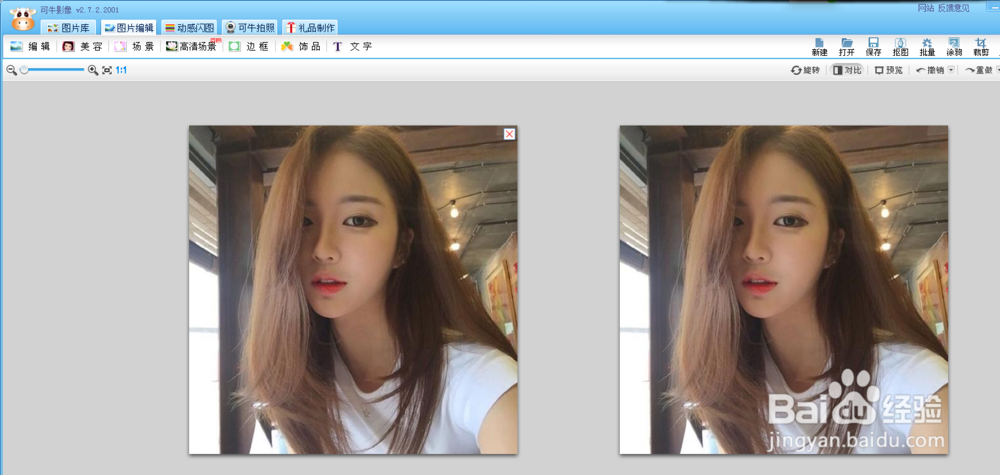Open the 礼品制作 gift making tab
1000x475 pixels.
[309, 27]
